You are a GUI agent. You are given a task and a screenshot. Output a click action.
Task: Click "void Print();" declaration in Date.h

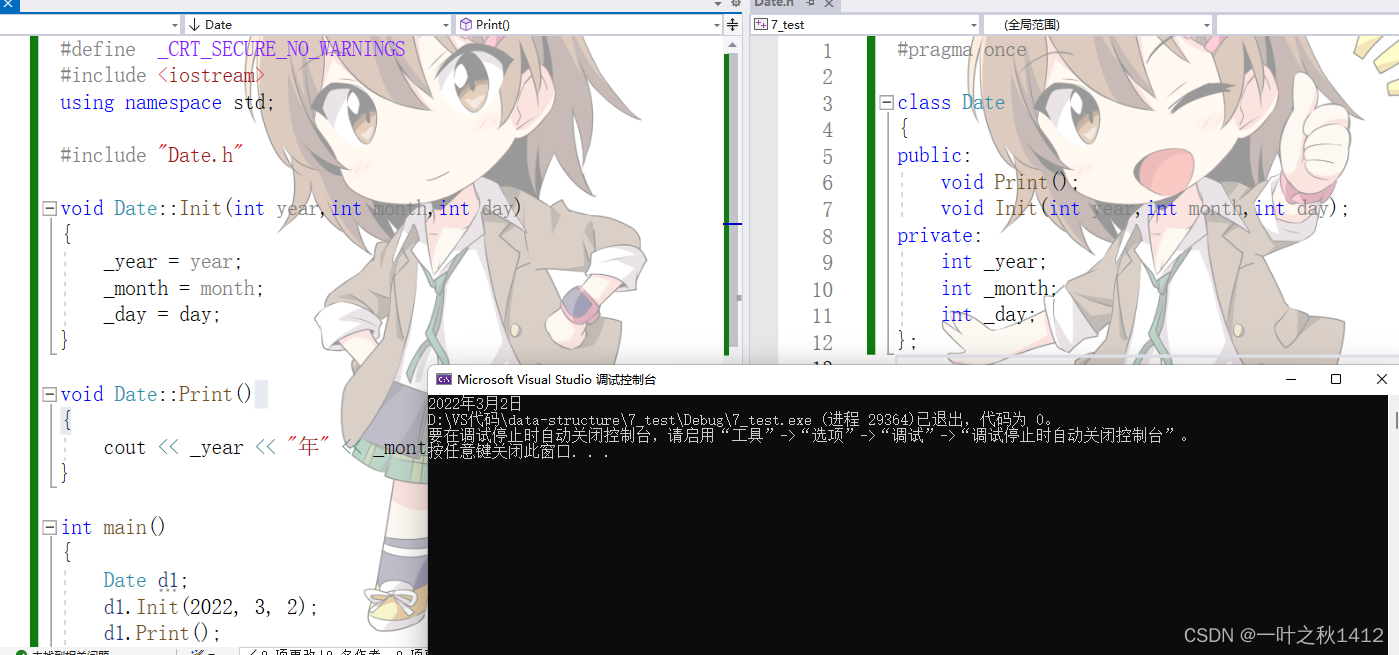tap(1011, 182)
